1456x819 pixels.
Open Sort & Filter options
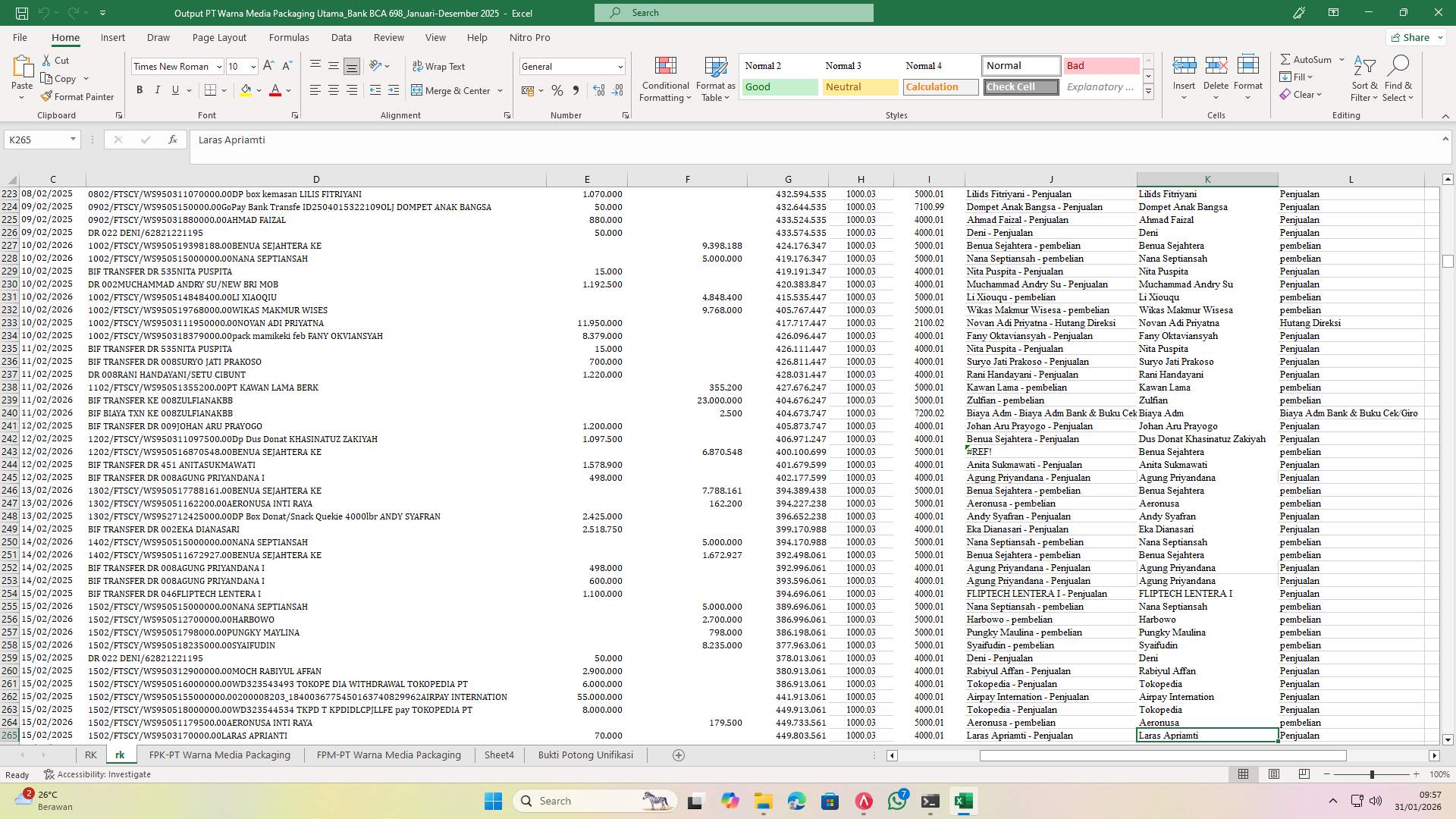[1363, 78]
